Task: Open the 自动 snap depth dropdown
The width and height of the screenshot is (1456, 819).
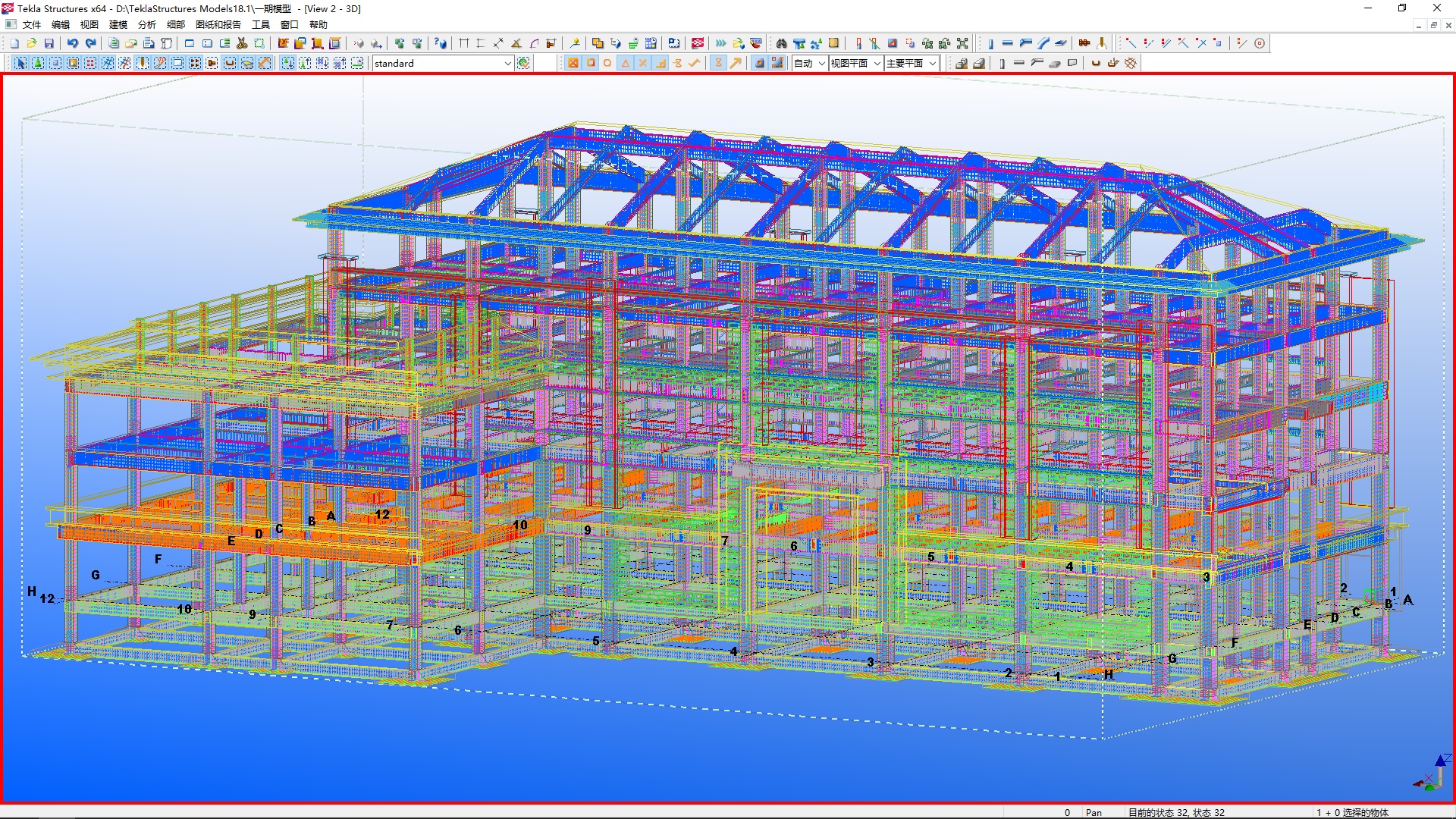Action: 821,63
